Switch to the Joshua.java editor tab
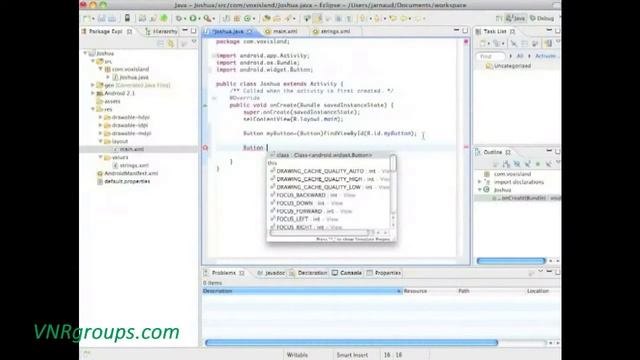Viewport: 640px width, 360px height. click(x=228, y=31)
